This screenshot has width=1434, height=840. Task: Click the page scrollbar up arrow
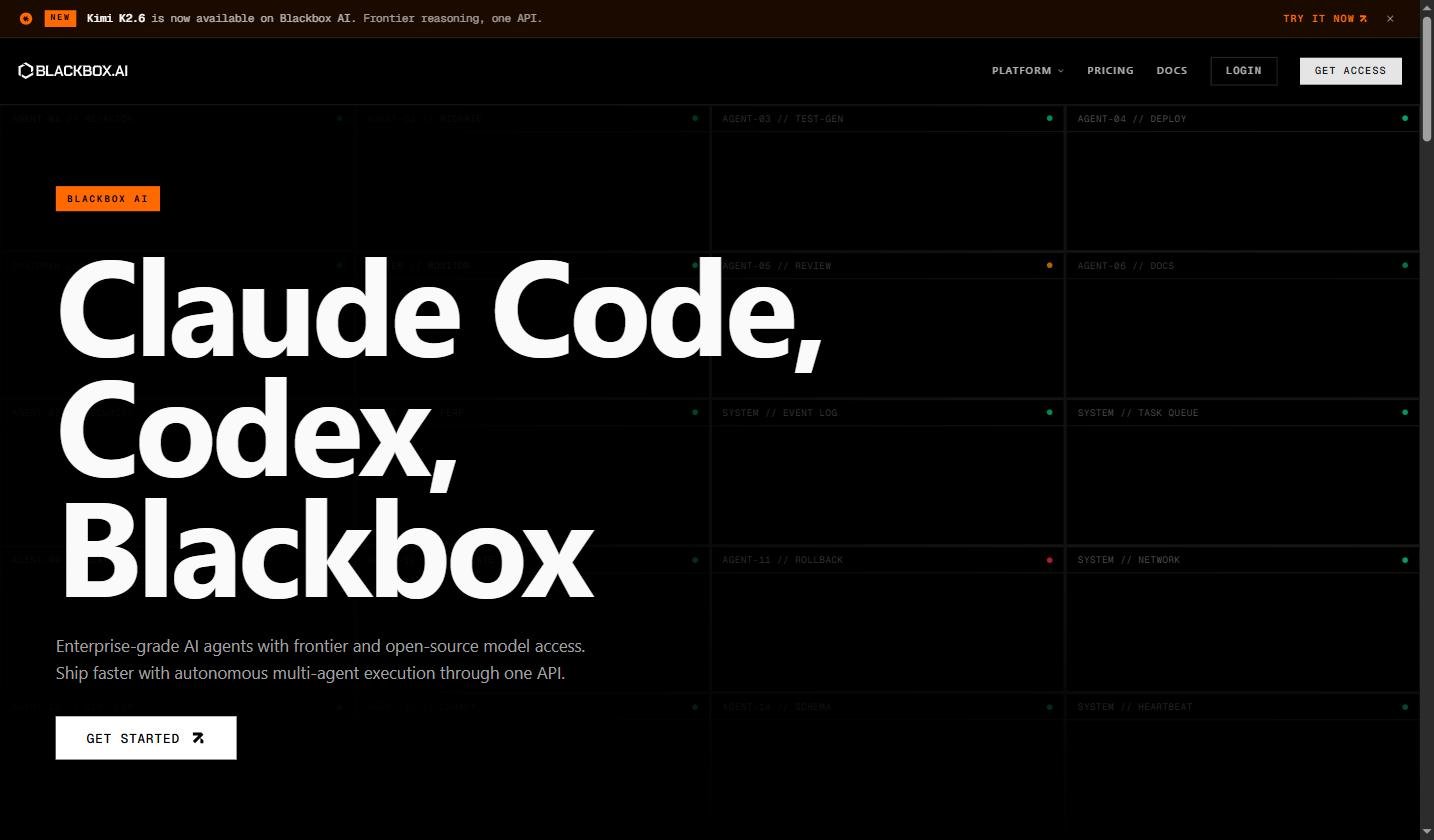point(1427,8)
